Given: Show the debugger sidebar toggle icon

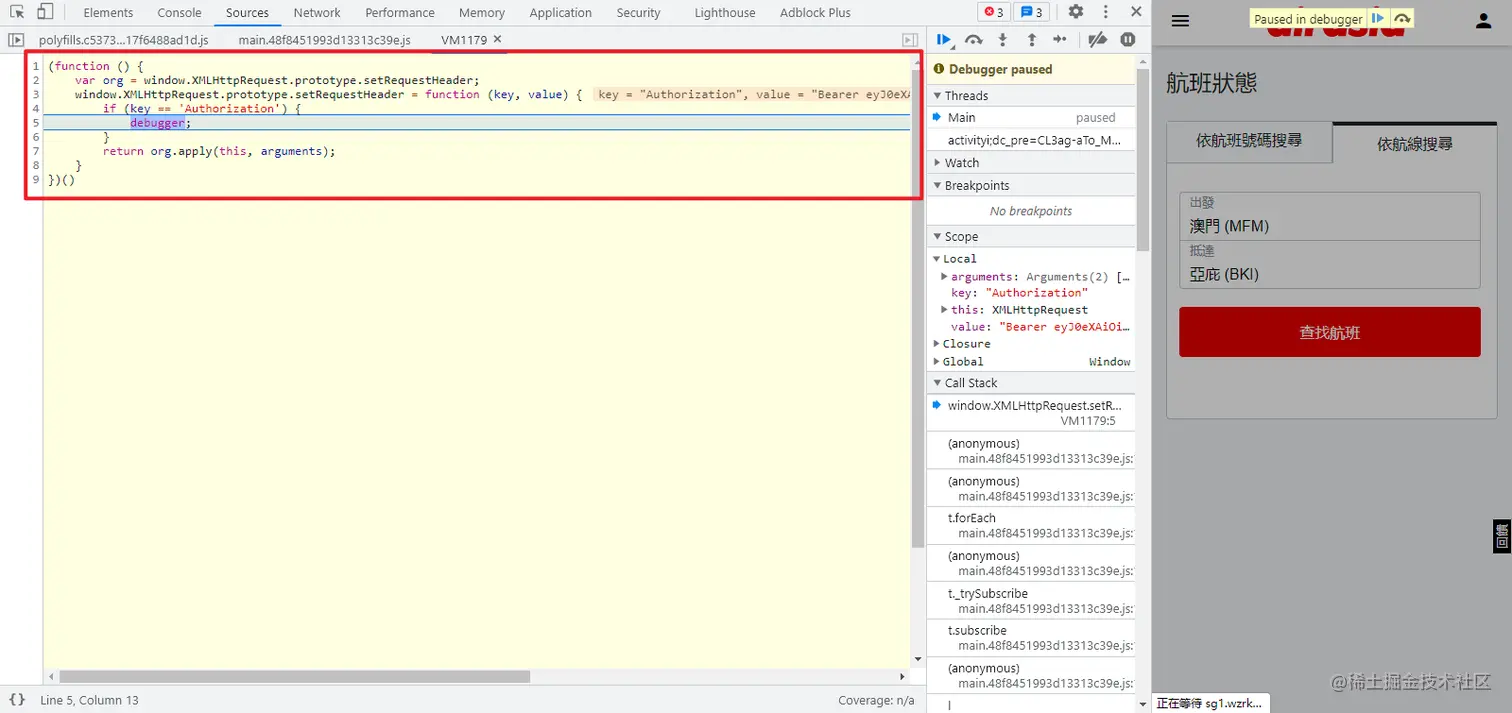Looking at the screenshot, I should 909,40.
